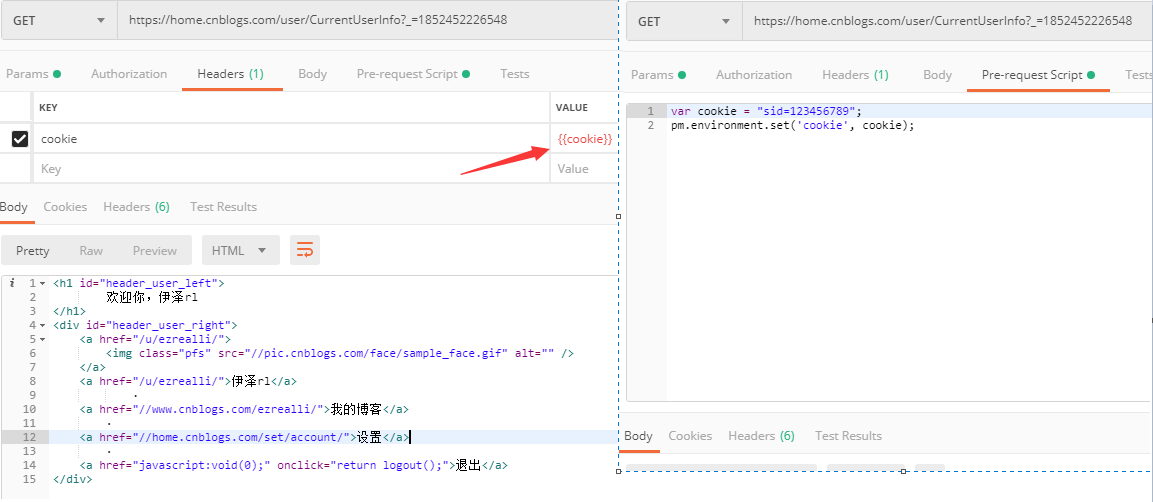Switch to the Raw response view
The image size is (1153, 502).
(91, 251)
